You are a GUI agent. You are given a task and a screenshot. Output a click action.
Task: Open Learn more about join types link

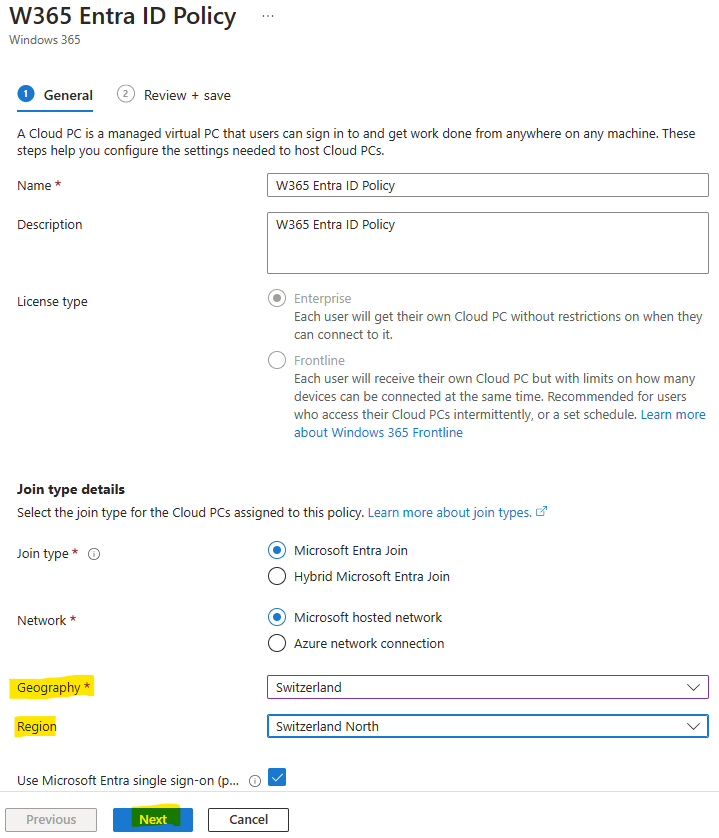coord(450,513)
